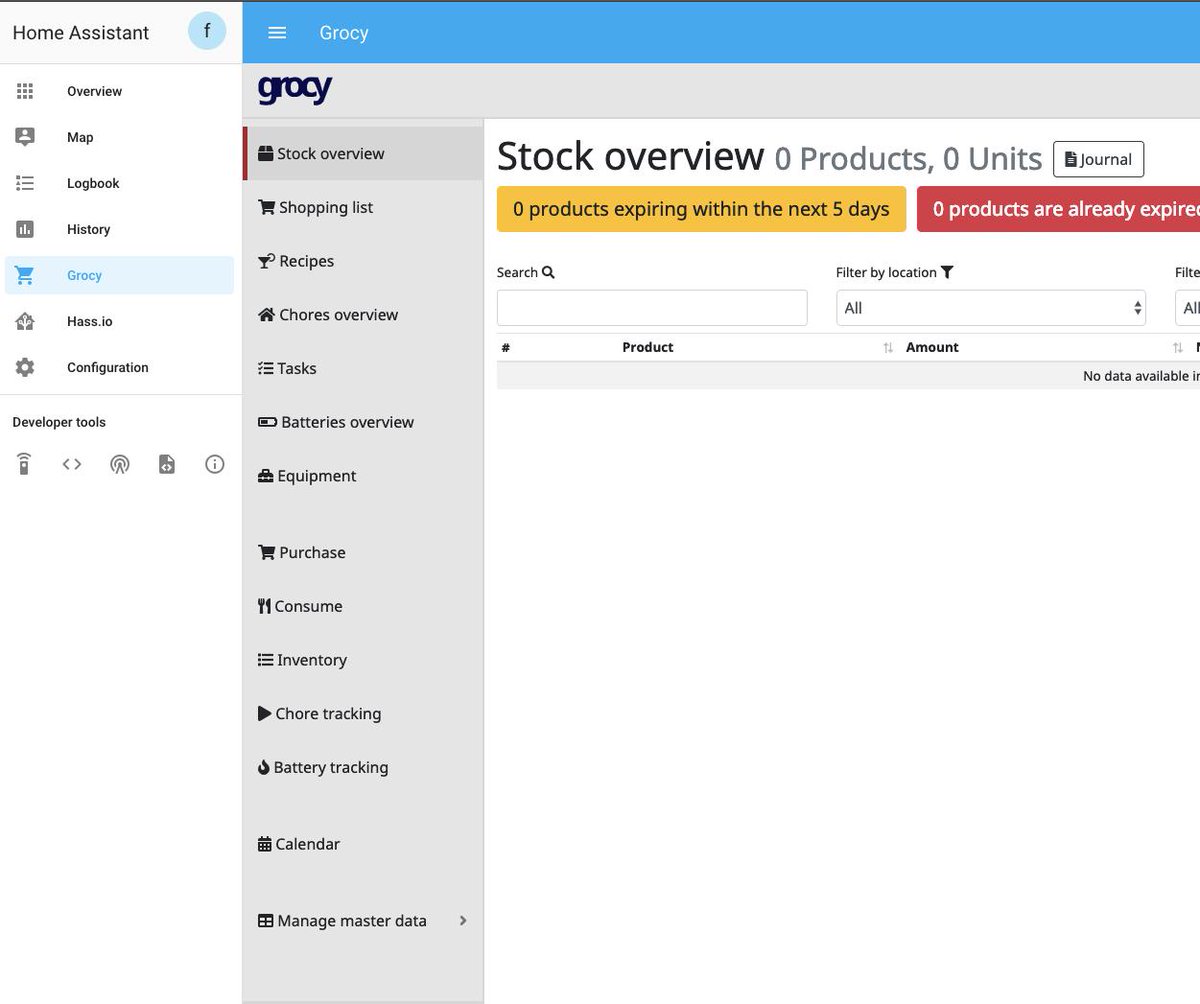Image resolution: width=1200 pixels, height=1004 pixels.
Task: Click the filter funnel icon by location
Action: [947, 272]
